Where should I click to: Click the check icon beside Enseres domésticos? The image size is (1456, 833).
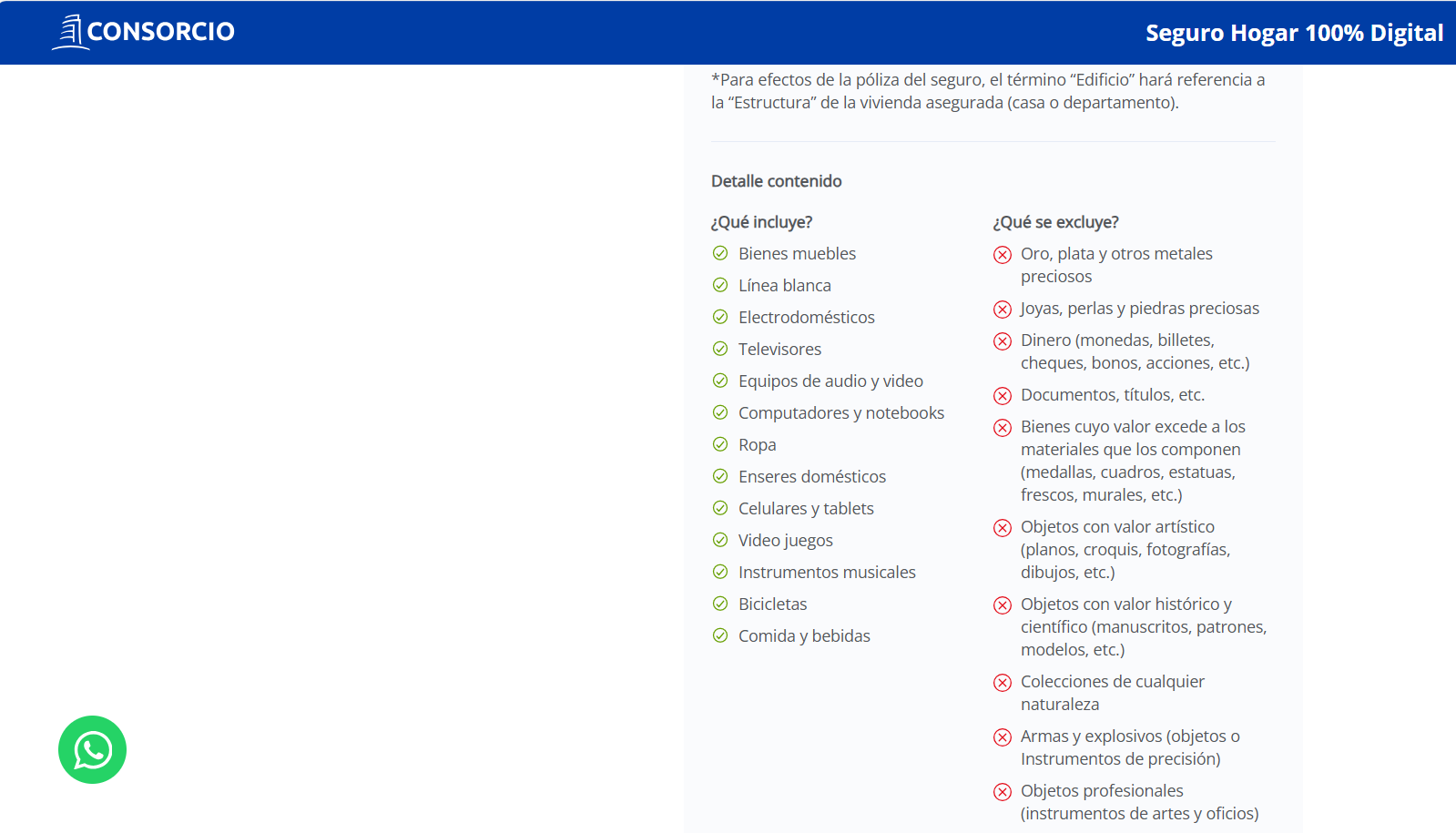tap(720, 476)
